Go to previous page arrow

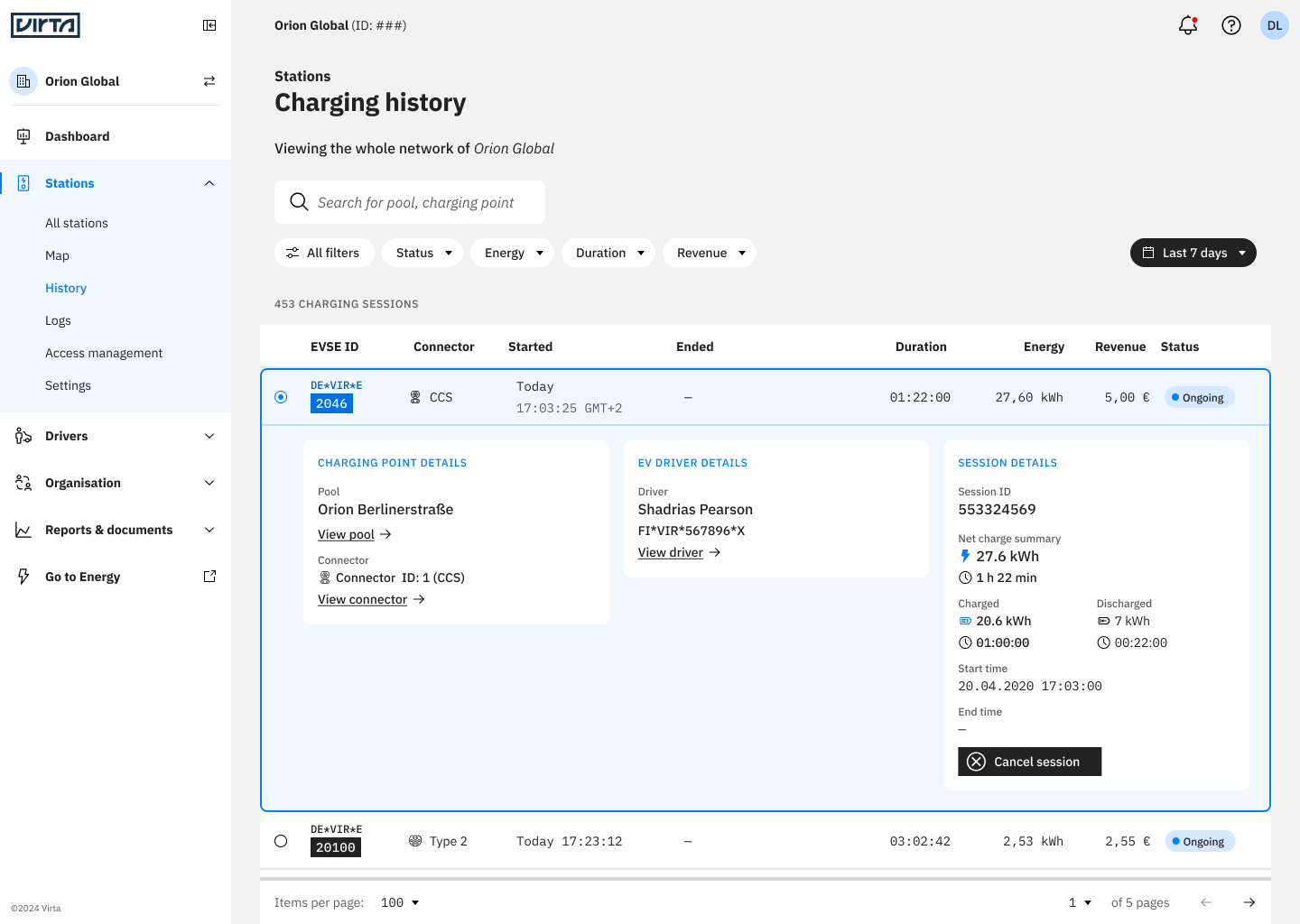coord(1206,902)
